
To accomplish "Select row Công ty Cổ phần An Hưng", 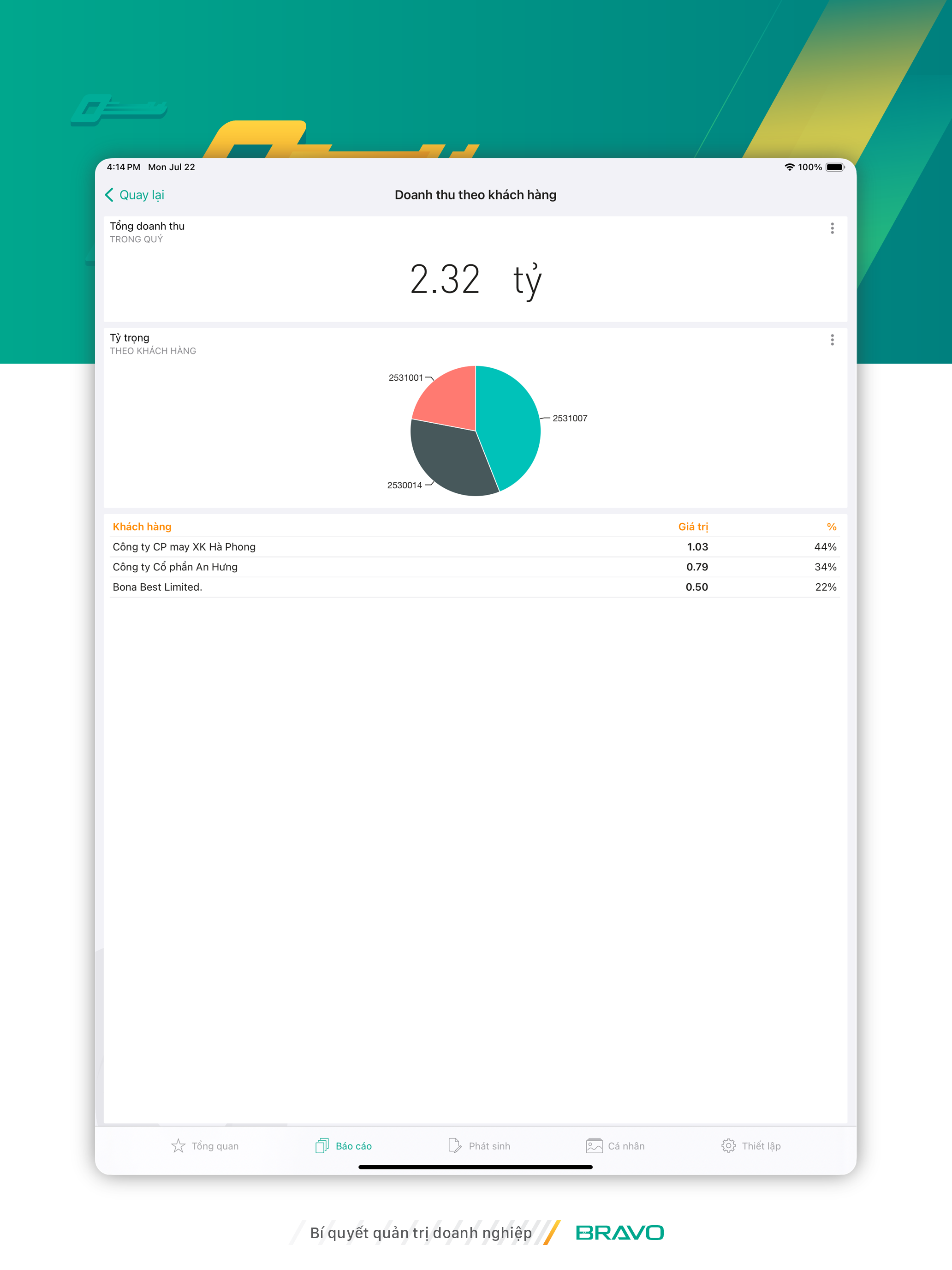I will pos(475,567).
